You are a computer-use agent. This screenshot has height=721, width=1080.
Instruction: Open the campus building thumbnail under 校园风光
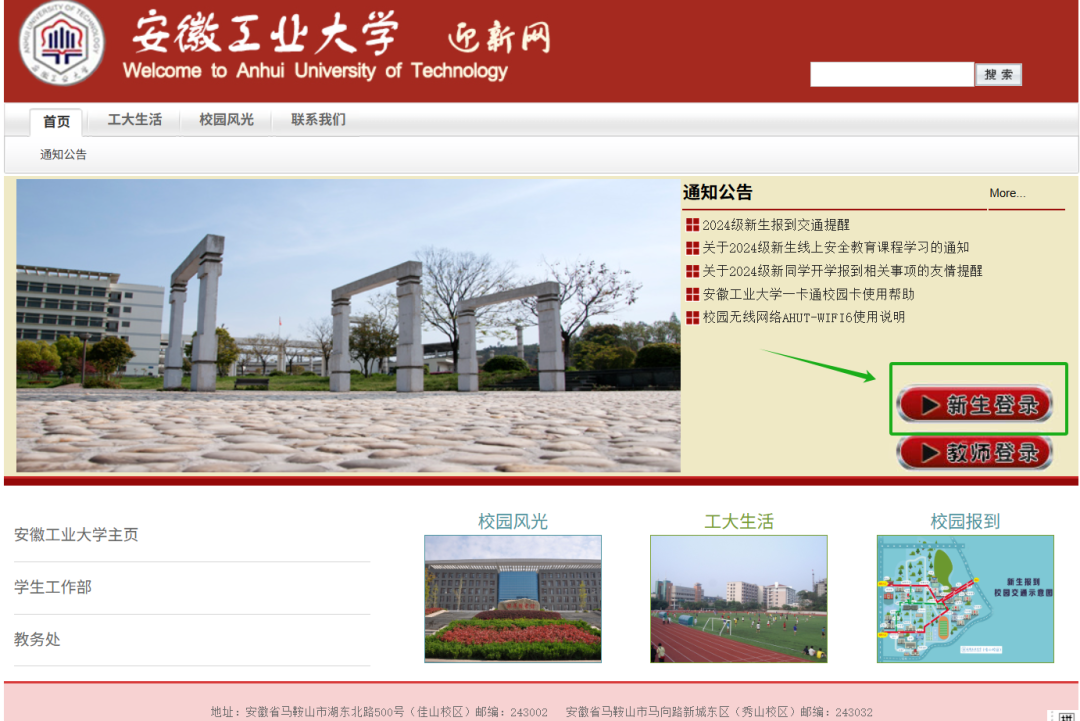tap(512, 599)
